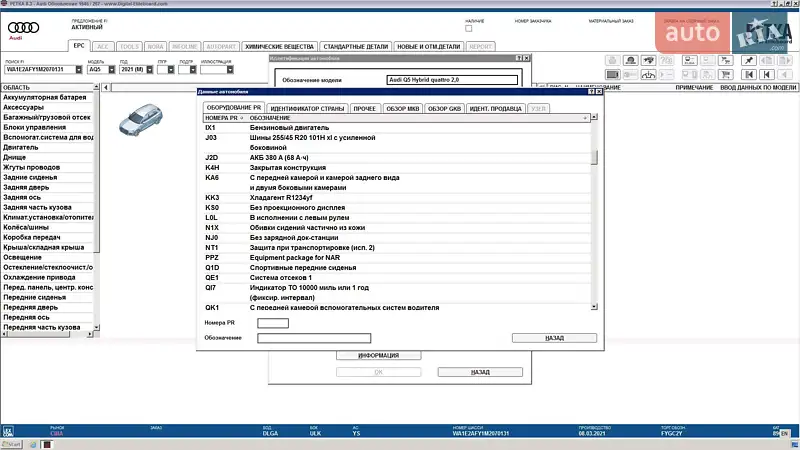Image resolution: width=800 pixels, height=450 pixels.
Task: Open the Модель AQ5 dropdown
Action: 110,70
